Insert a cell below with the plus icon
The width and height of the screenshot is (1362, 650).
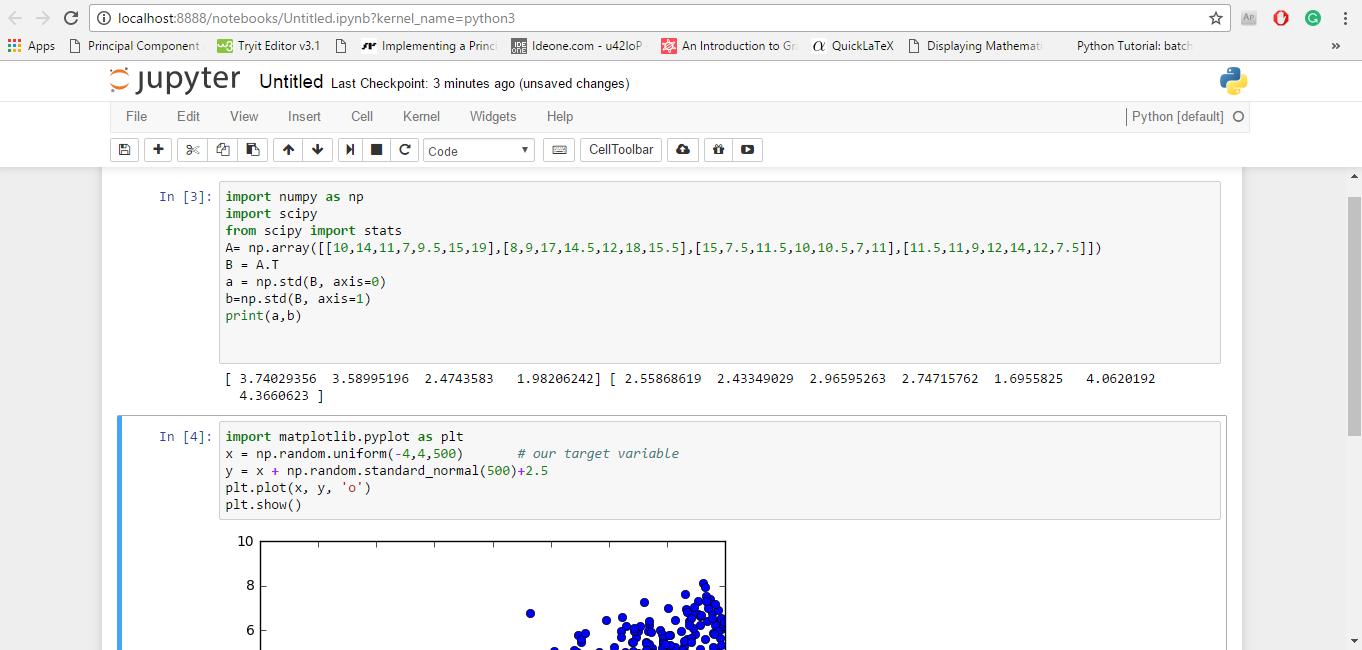coord(158,150)
